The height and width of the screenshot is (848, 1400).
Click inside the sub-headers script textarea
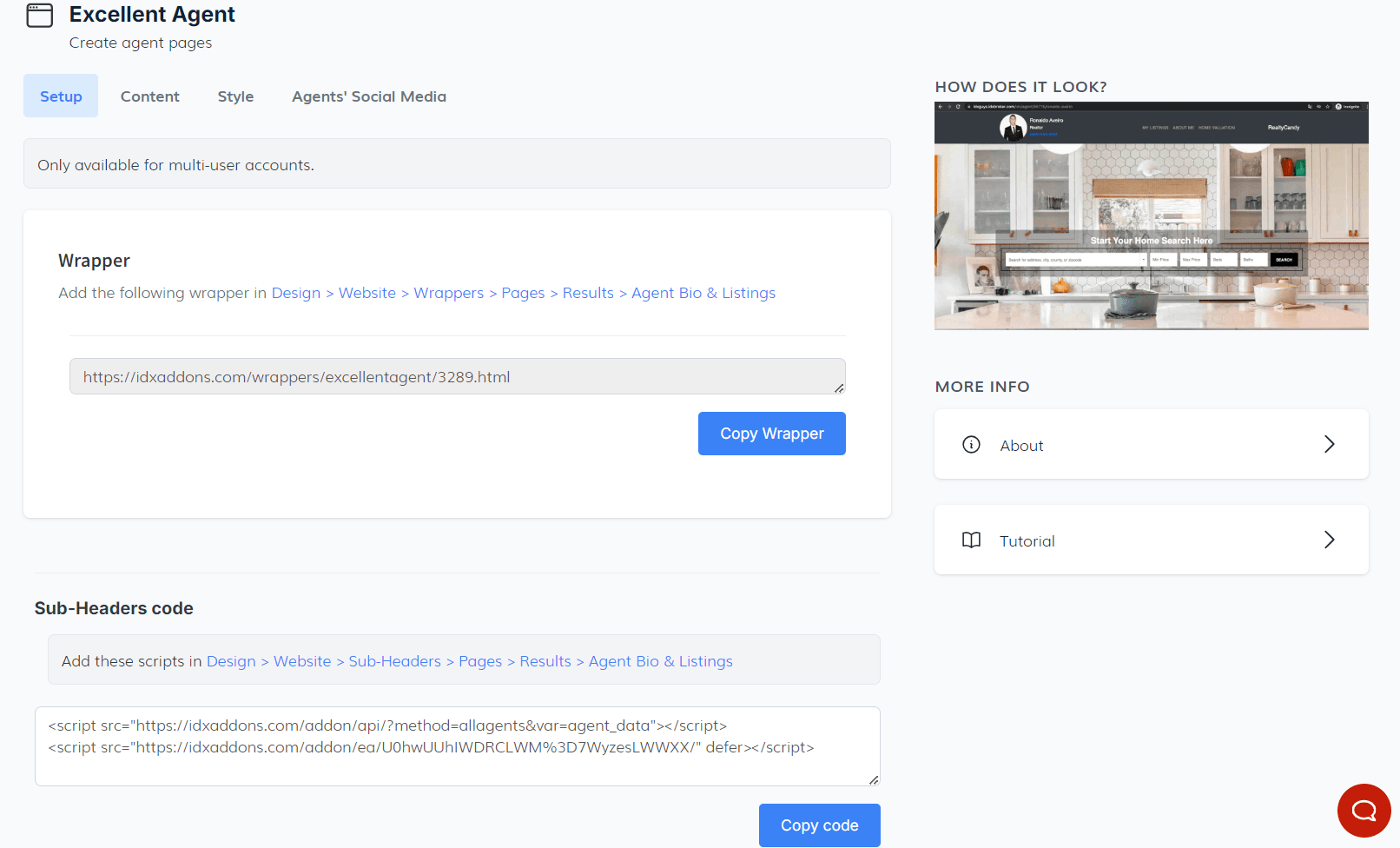(452, 765)
